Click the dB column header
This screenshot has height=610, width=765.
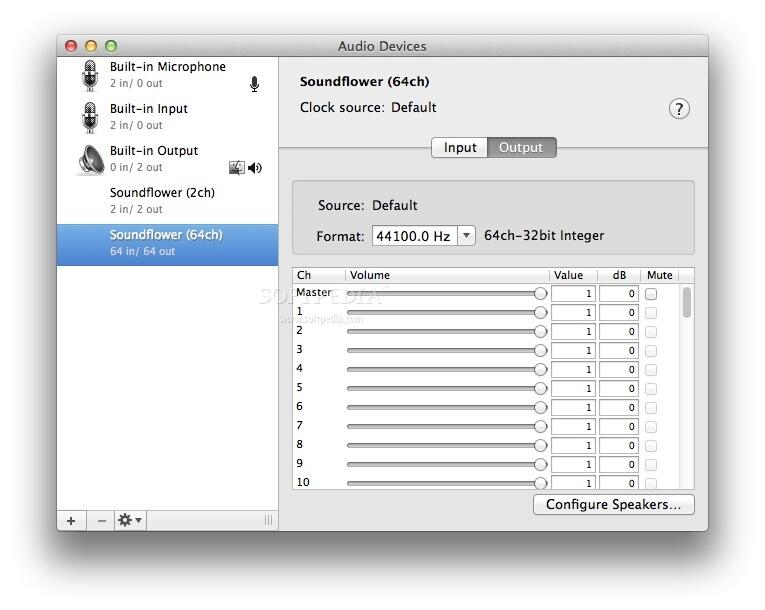pos(619,275)
